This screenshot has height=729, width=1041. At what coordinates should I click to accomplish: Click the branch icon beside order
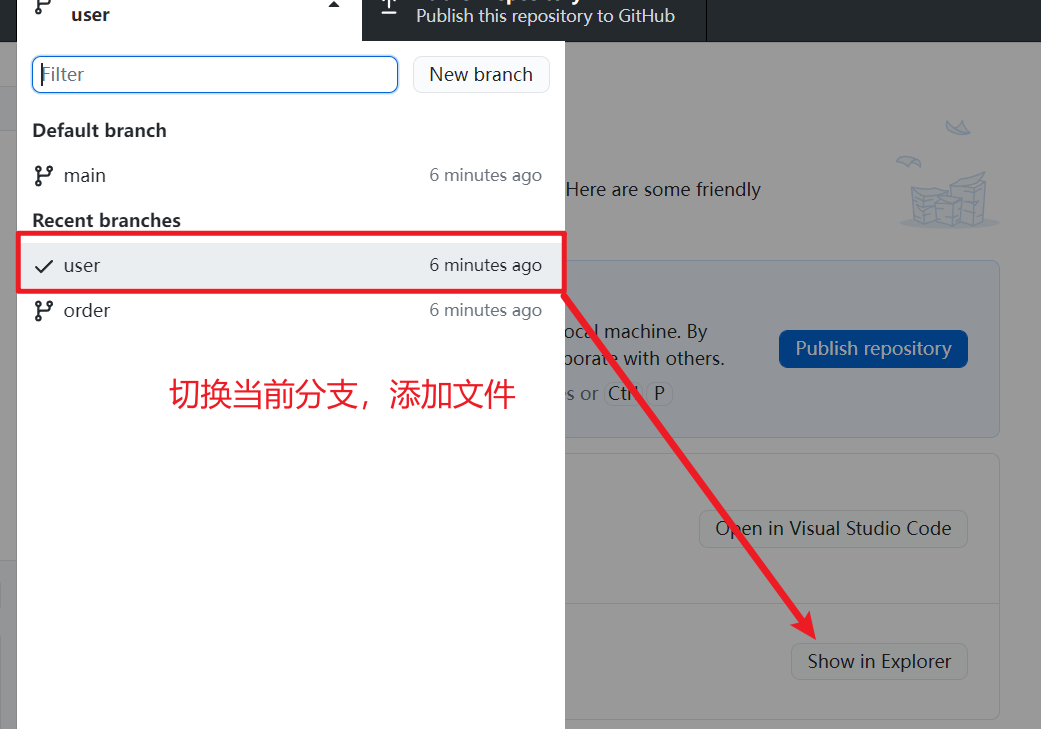tap(43, 311)
